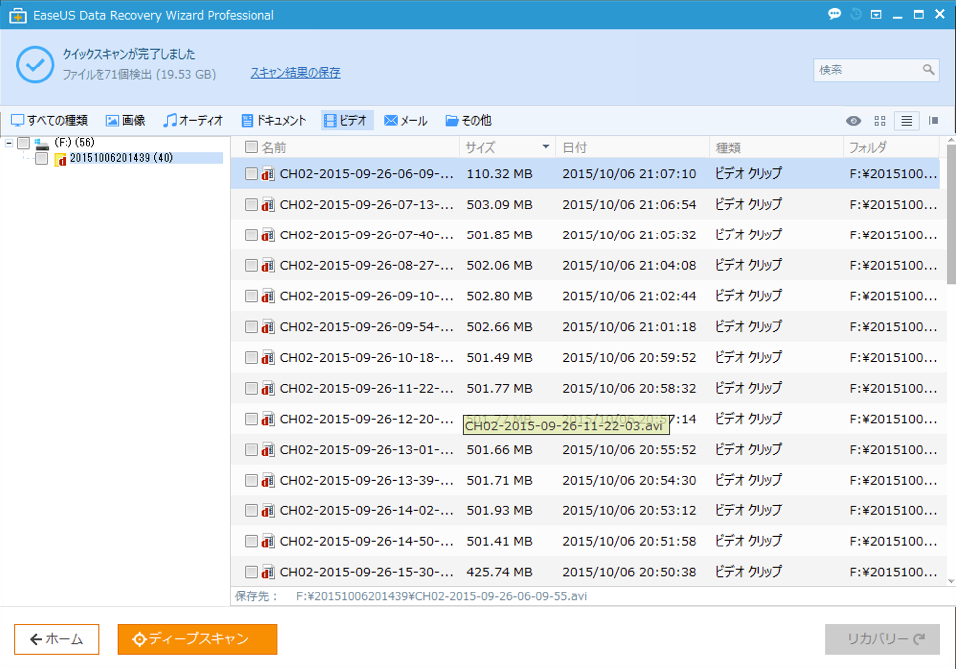
Task: Click video file icon for CH02-2015-09-26-13-01
Action: (x=268, y=449)
